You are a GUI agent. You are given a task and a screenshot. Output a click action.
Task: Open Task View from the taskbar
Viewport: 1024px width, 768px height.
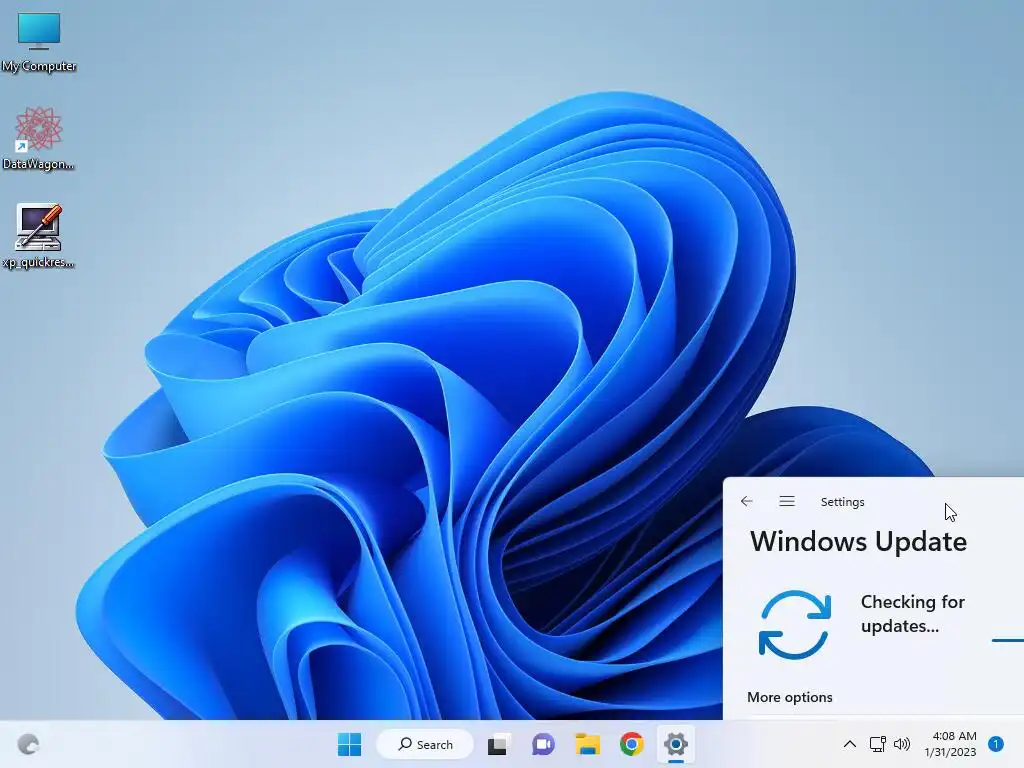click(499, 744)
